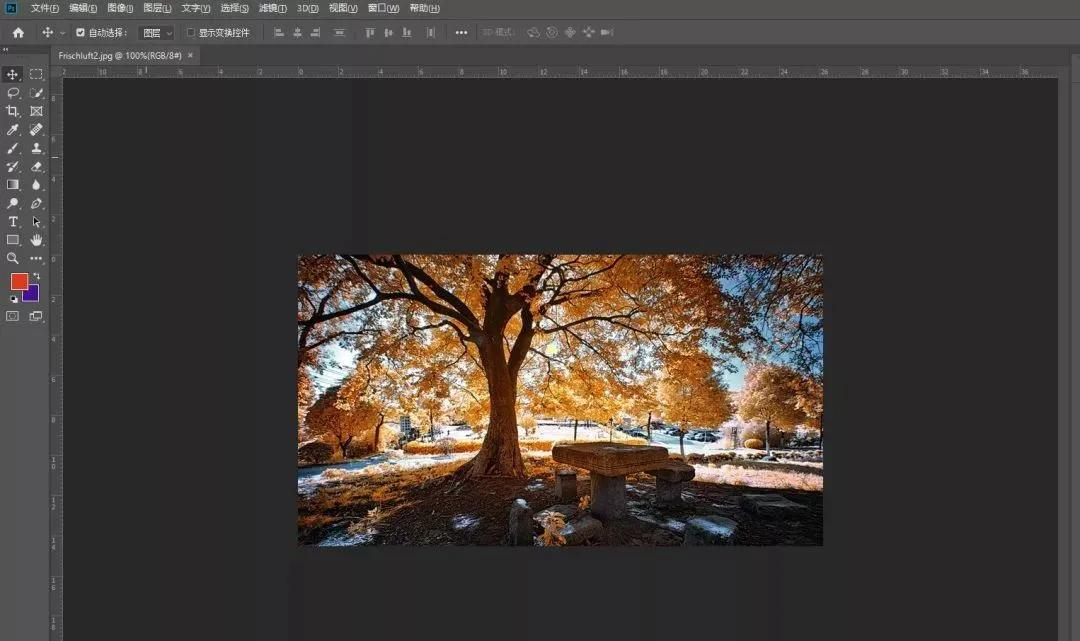Viewport: 1080px width, 641px height.
Task: Expand the collapsed toolbar double-arrow
Action: 5,48
